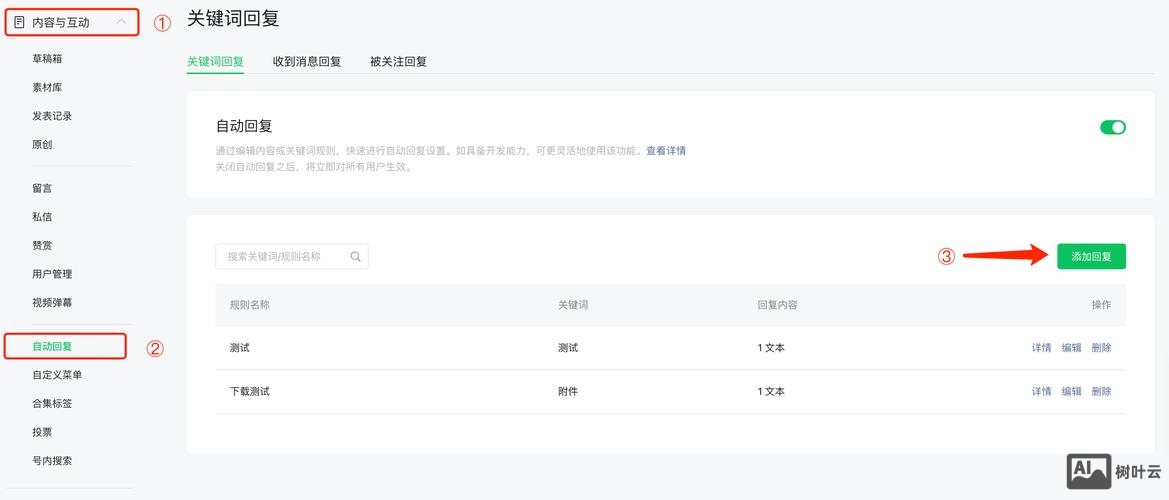Viewport: 1169px width, 500px height.
Task: Click the document icon beside 内容与互动
Action: 19,22
